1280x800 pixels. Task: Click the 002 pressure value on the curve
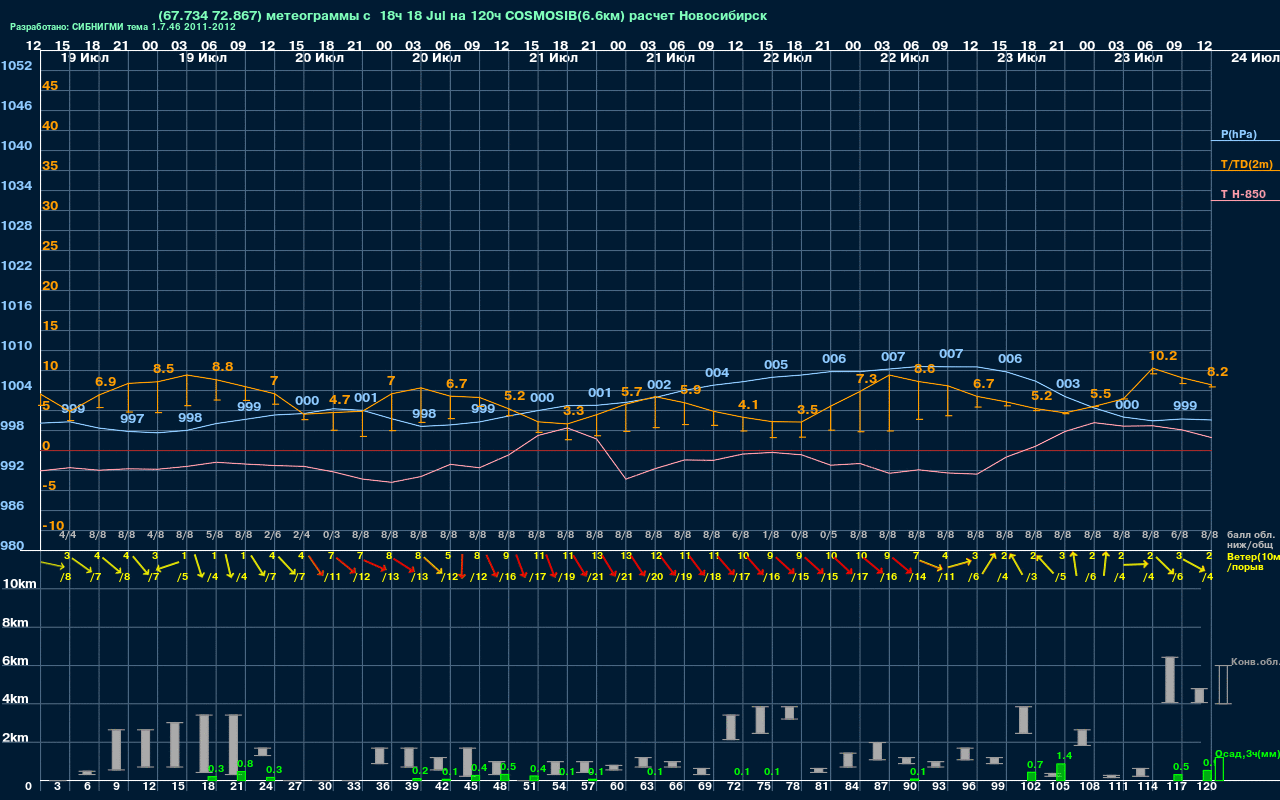659,385
